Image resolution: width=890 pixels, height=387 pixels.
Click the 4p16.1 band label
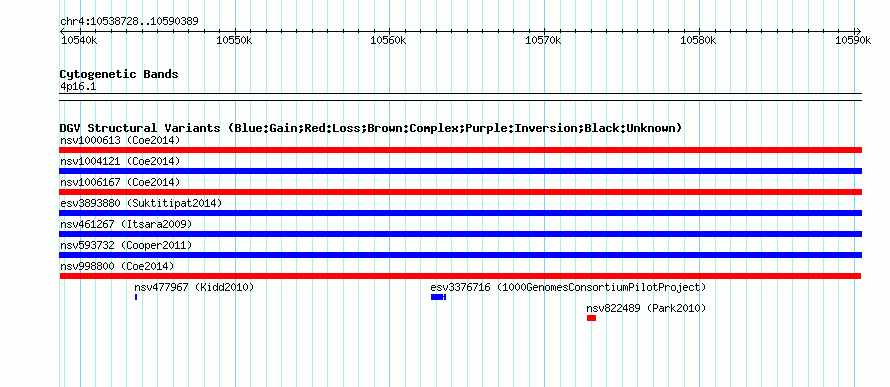pos(78,86)
